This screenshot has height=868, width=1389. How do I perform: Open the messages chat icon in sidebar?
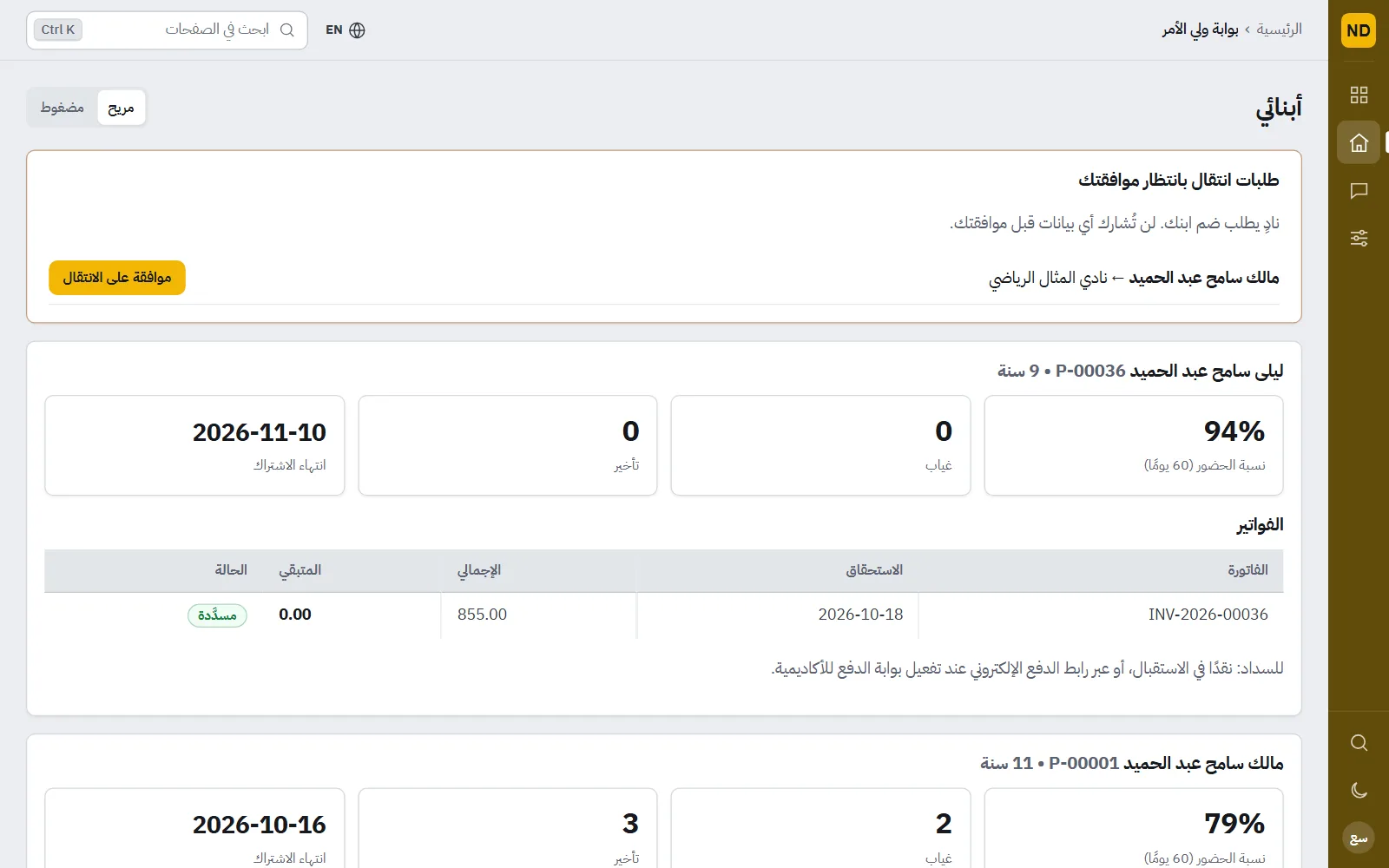click(x=1359, y=190)
